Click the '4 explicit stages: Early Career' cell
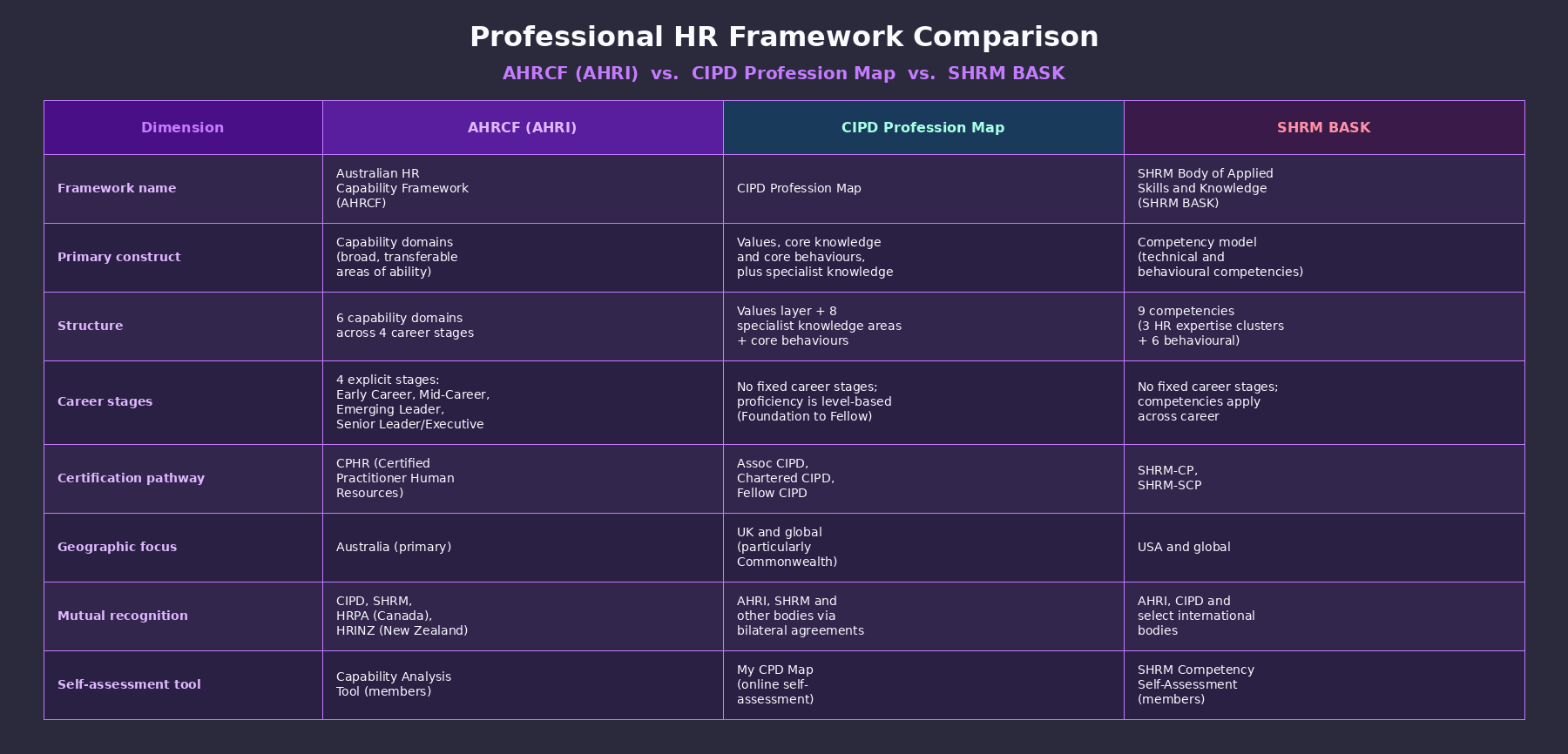This screenshot has width=1568, height=754. coord(523,402)
